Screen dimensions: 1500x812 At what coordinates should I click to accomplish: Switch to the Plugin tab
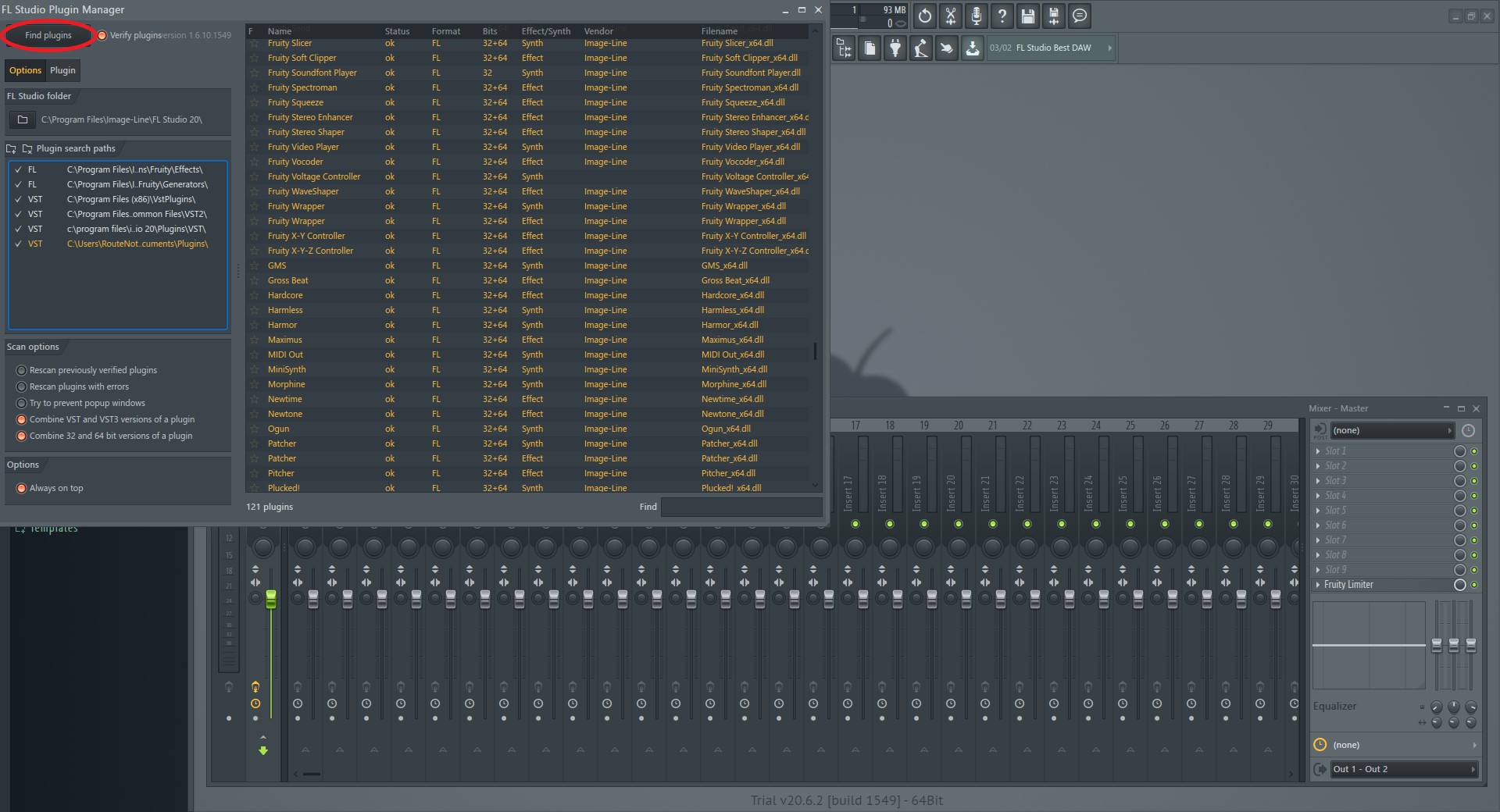62,70
